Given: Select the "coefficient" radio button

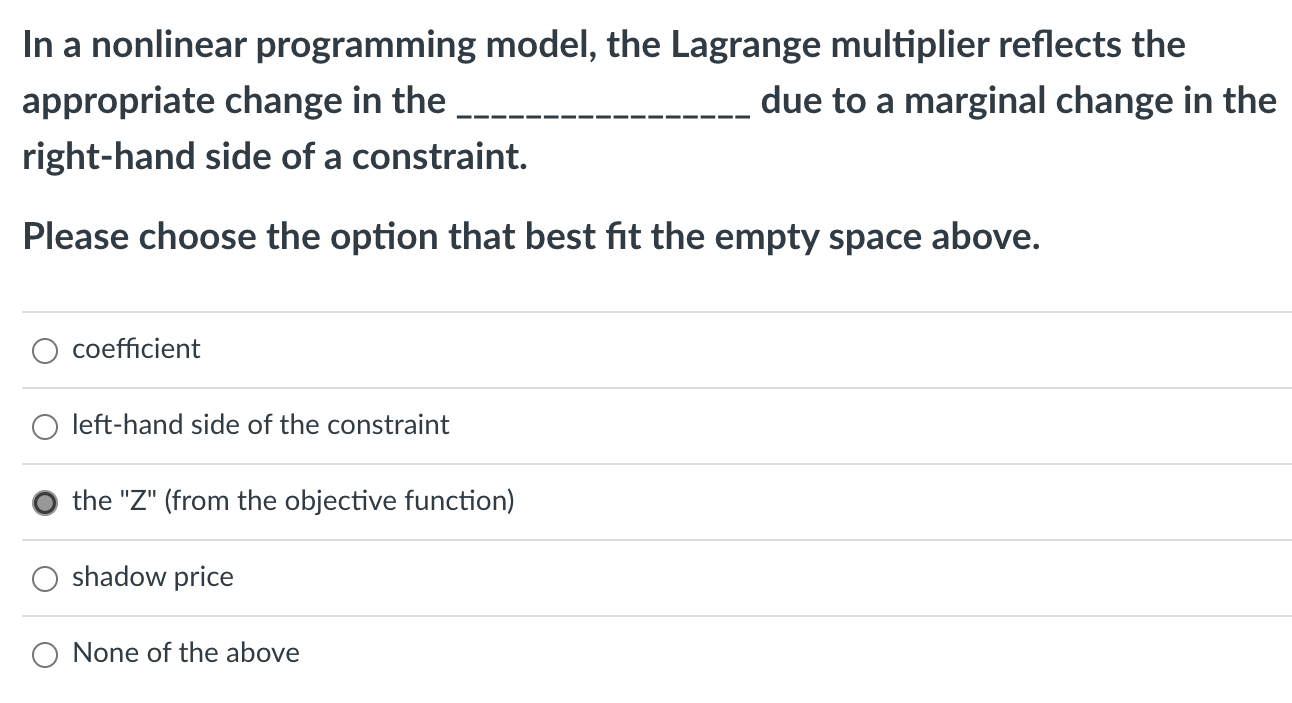Looking at the screenshot, I should pyautogui.click(x=44, y=350).
